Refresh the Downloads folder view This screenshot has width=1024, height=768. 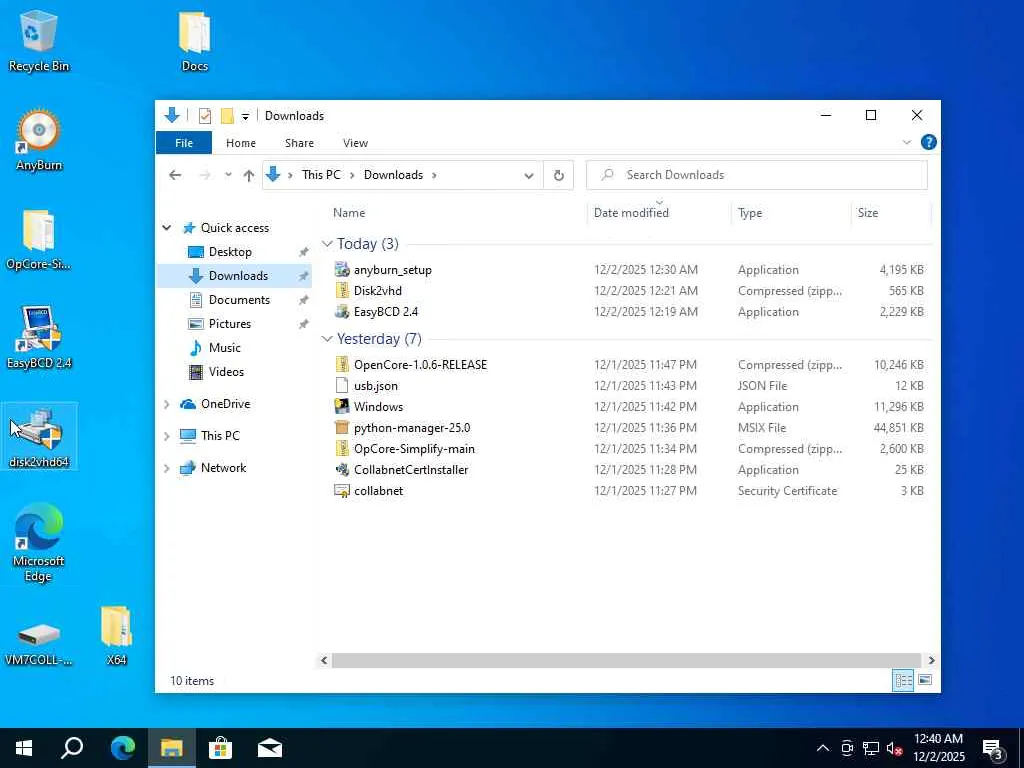pyautogui.click(x=558, y=175)
